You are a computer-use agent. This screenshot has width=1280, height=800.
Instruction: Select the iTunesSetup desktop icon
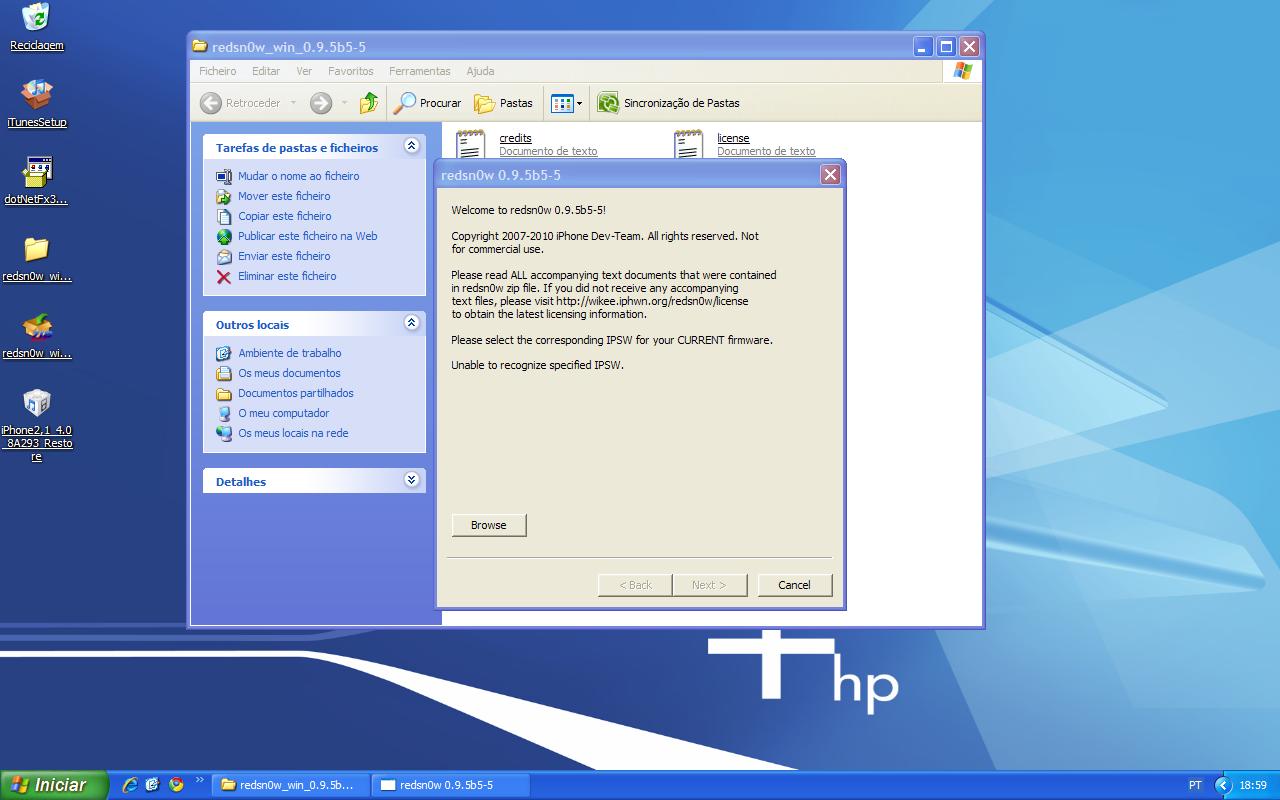click(36, 102)
